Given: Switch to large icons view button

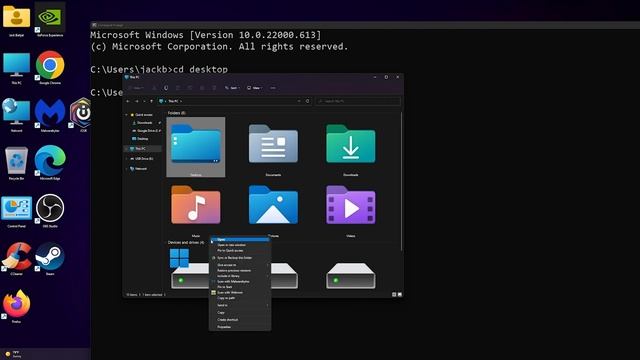Looking at the screenshot, I should [x=400, y=294].
